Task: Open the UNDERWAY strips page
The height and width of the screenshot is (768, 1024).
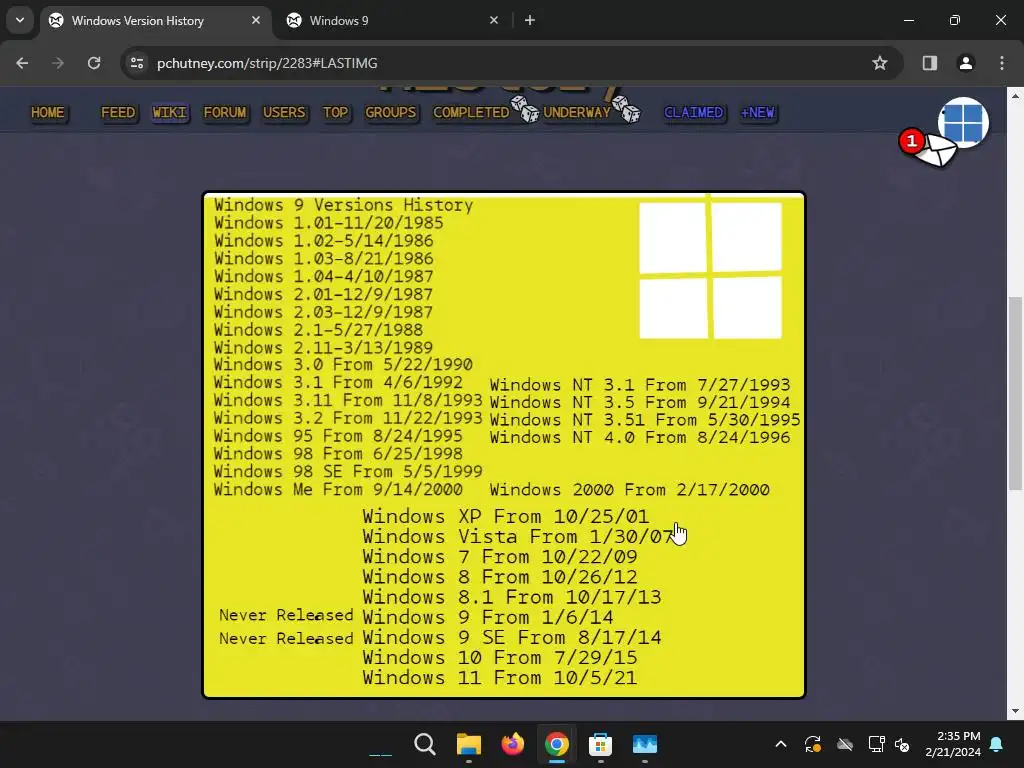Action: tap(577, 113)
